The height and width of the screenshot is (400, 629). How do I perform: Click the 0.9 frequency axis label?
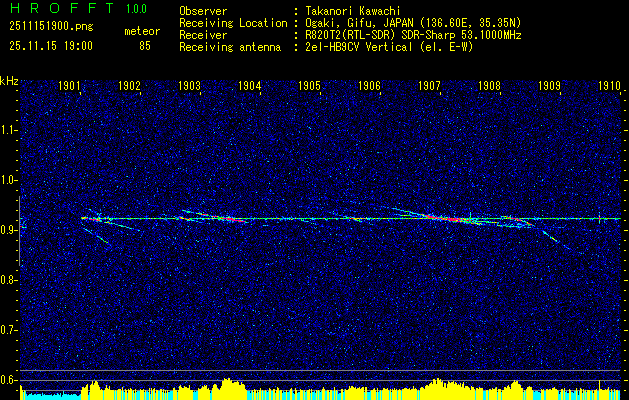tap(9, 230)
